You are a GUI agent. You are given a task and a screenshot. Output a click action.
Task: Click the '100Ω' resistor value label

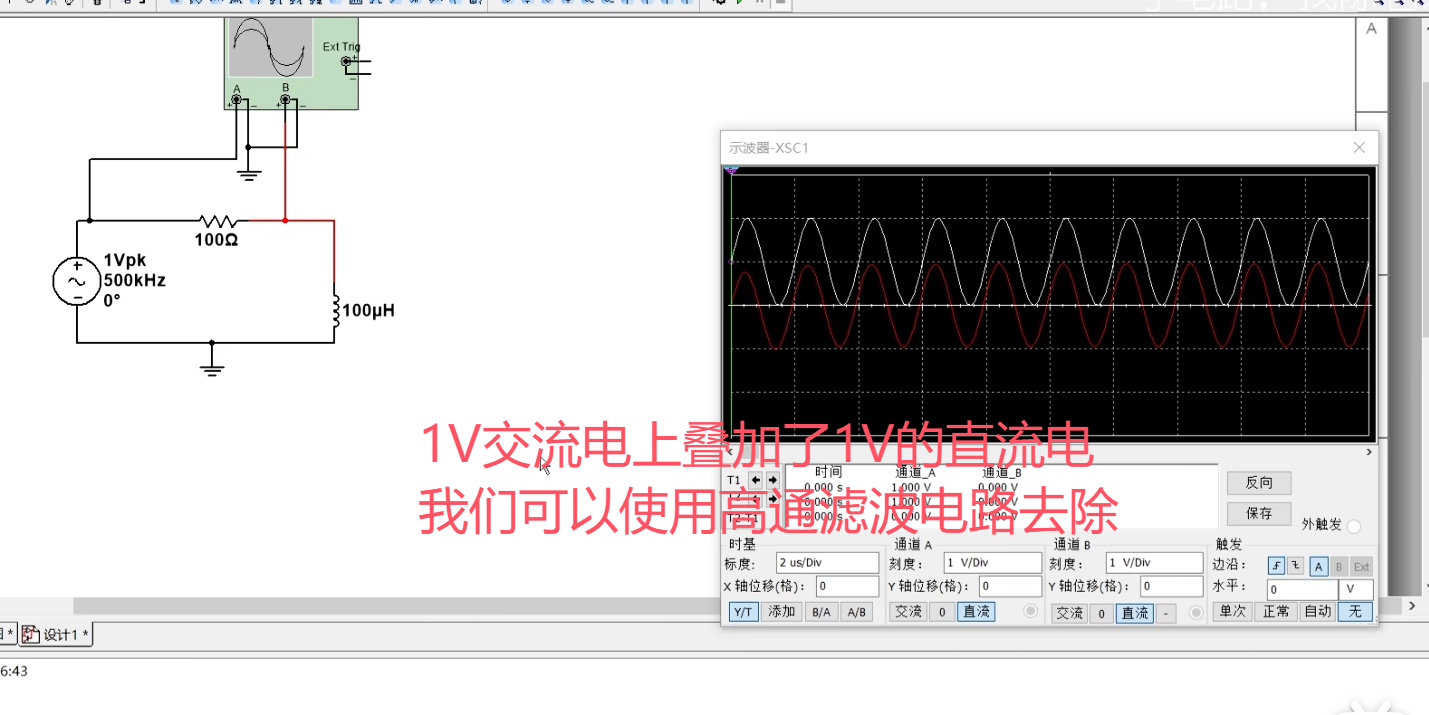tap(216, 240)
